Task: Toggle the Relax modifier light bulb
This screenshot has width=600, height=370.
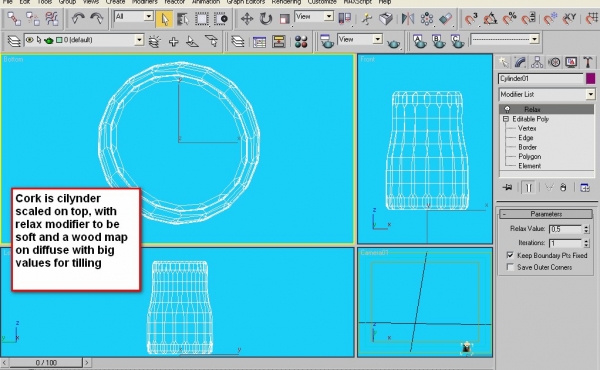Action: [x=507, y=109]
